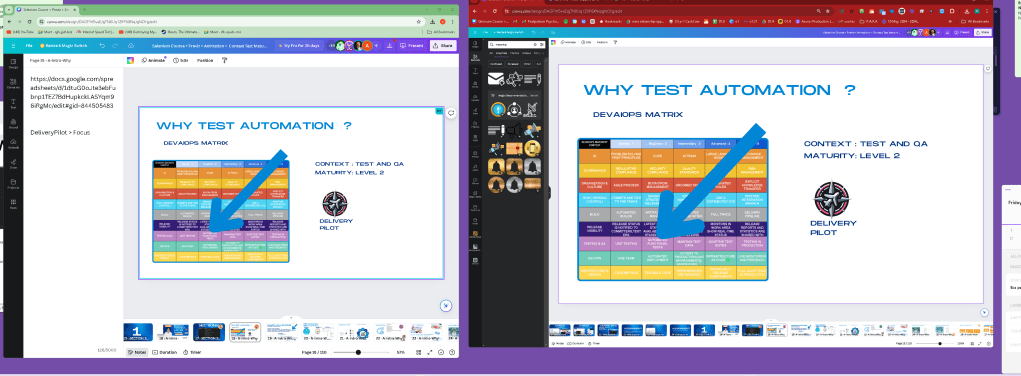Open Brand panel in left Canva window
Viewport: 1021px width, 376px height.
click(13, 124)
